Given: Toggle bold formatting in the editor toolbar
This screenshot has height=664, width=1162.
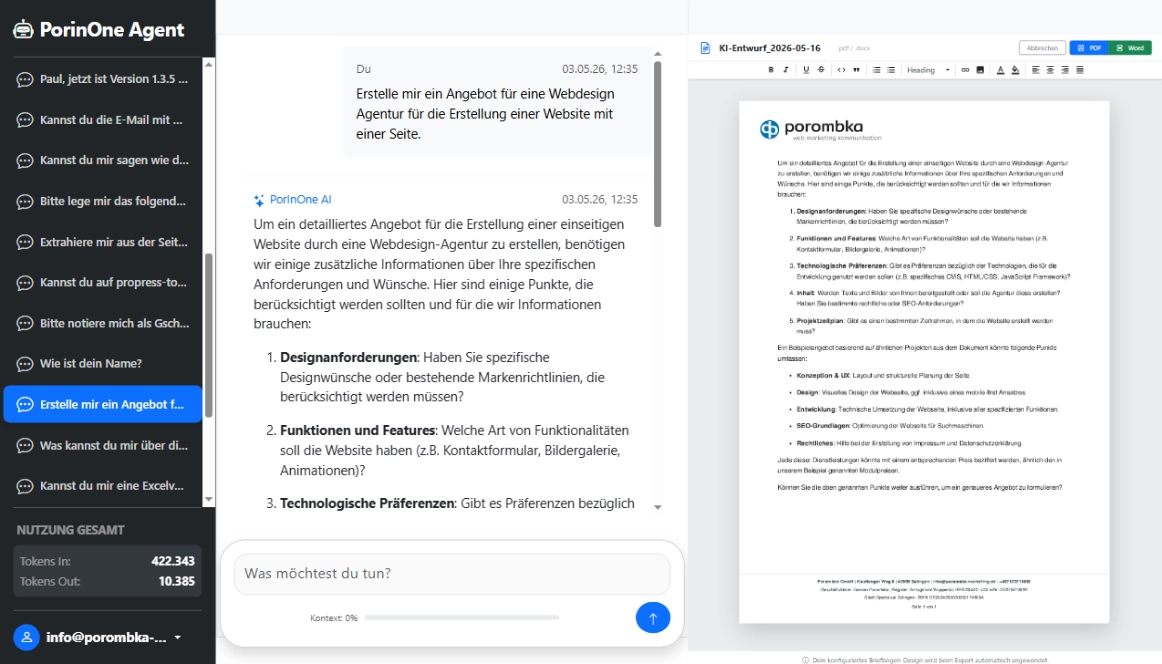Looking at the screenshot, I should 771,70.
